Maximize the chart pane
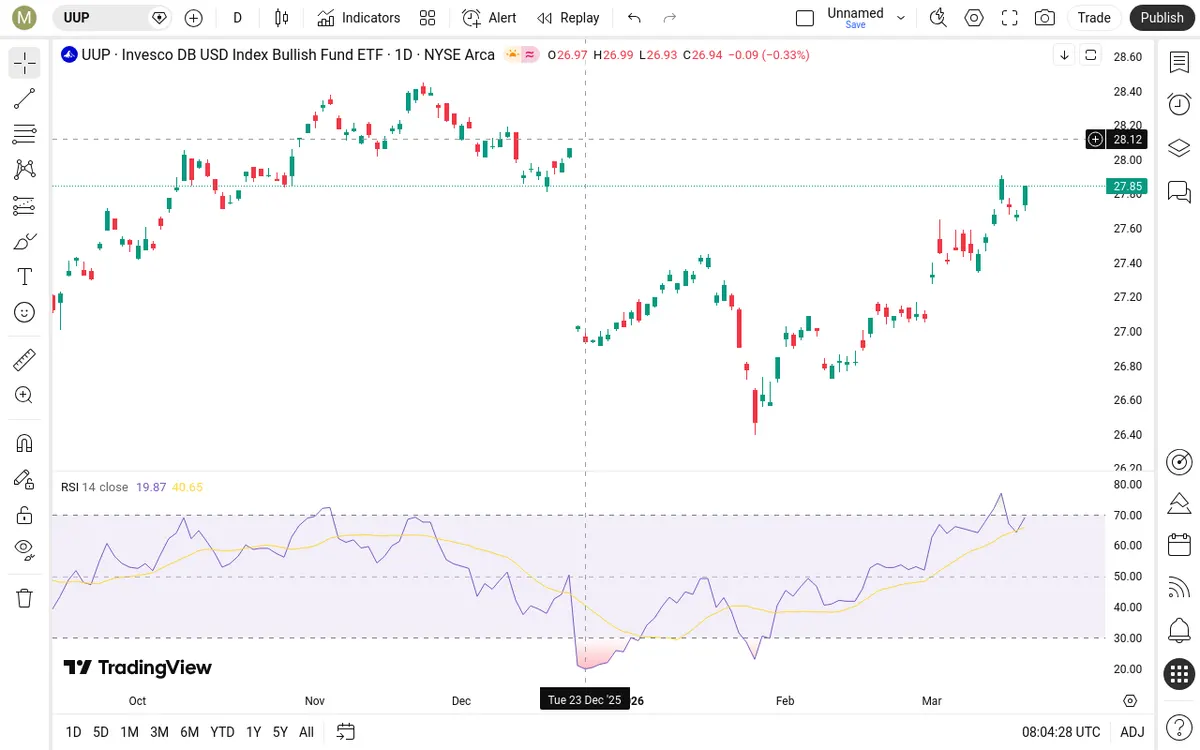 [x=1091, y=55]
